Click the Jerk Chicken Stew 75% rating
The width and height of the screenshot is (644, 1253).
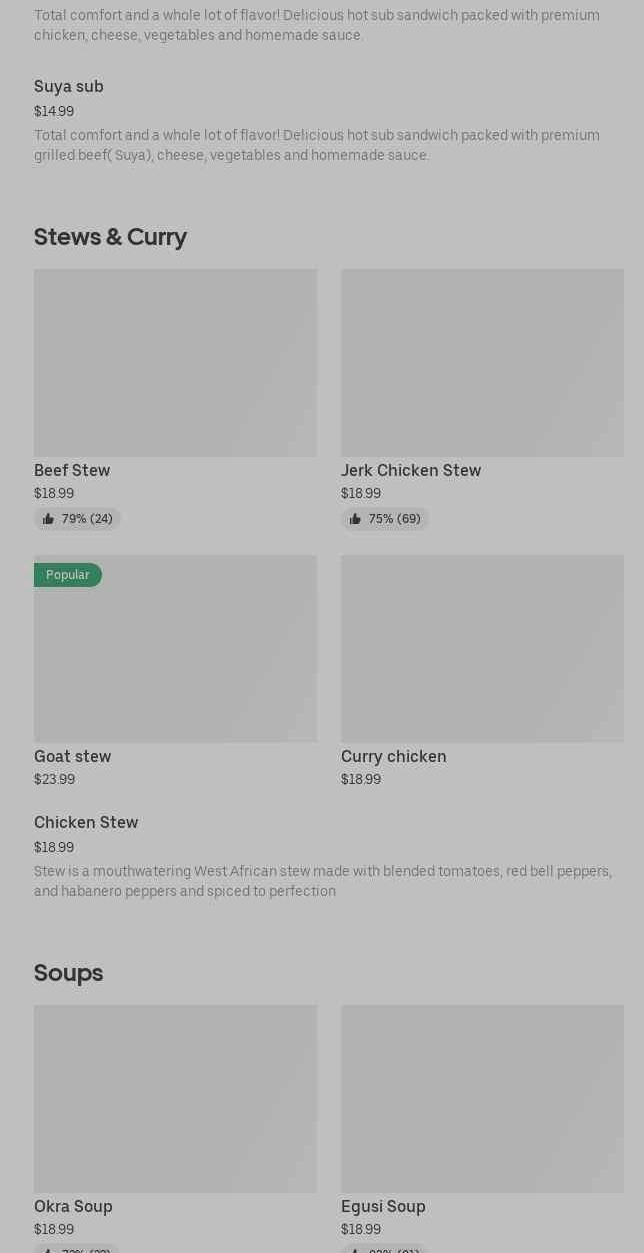click(x=386, y=519)
